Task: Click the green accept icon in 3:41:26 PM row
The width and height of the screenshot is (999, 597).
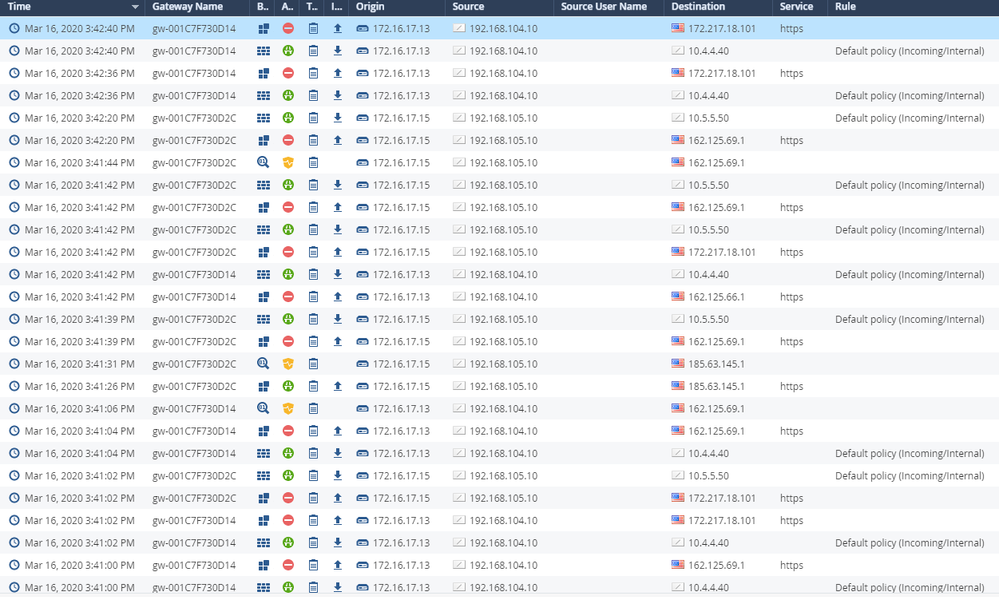Action: click(x=288, y=386)
